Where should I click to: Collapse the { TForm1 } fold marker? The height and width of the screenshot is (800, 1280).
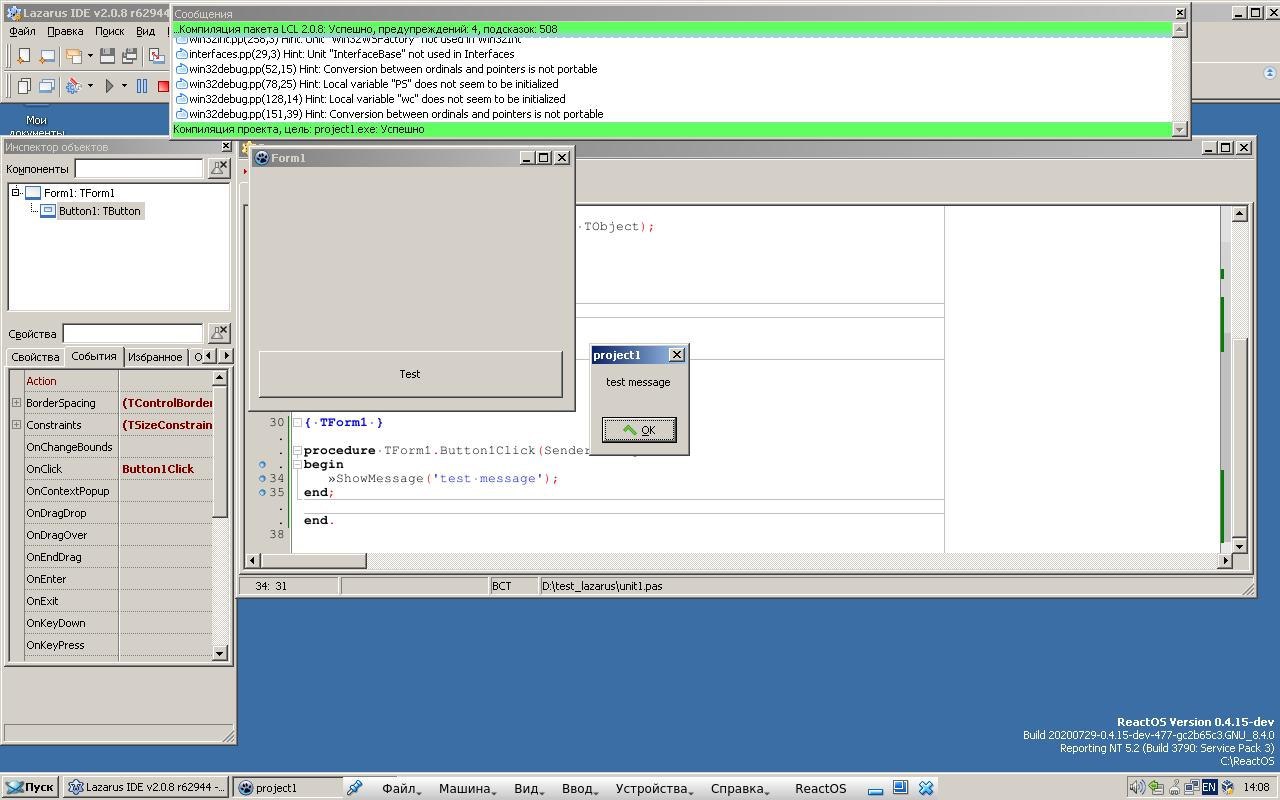297,423
